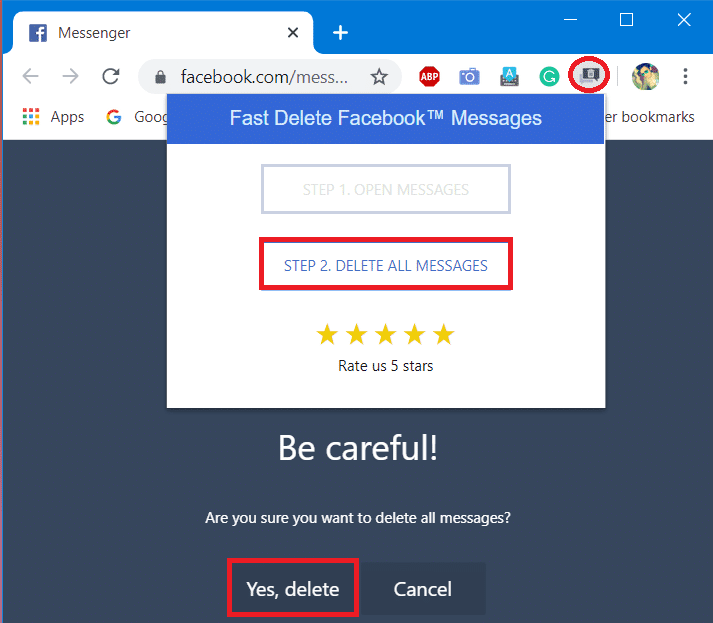Click the translator keyboard extension icon
This screenshot has width=713, height=623.
click(509, 76)
